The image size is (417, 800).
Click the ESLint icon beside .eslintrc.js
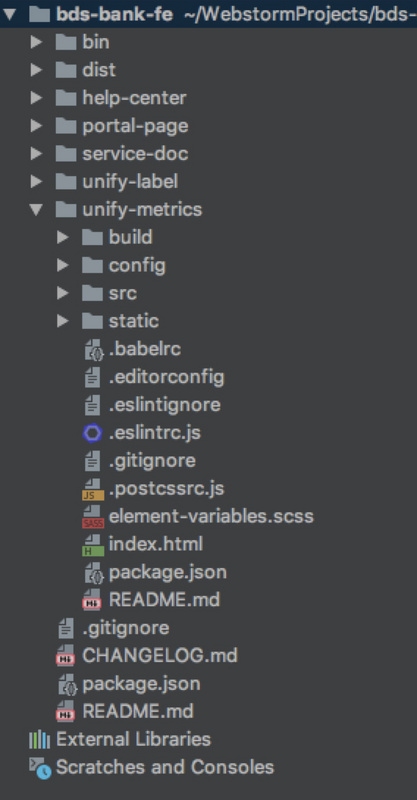[x=92, y=433]
